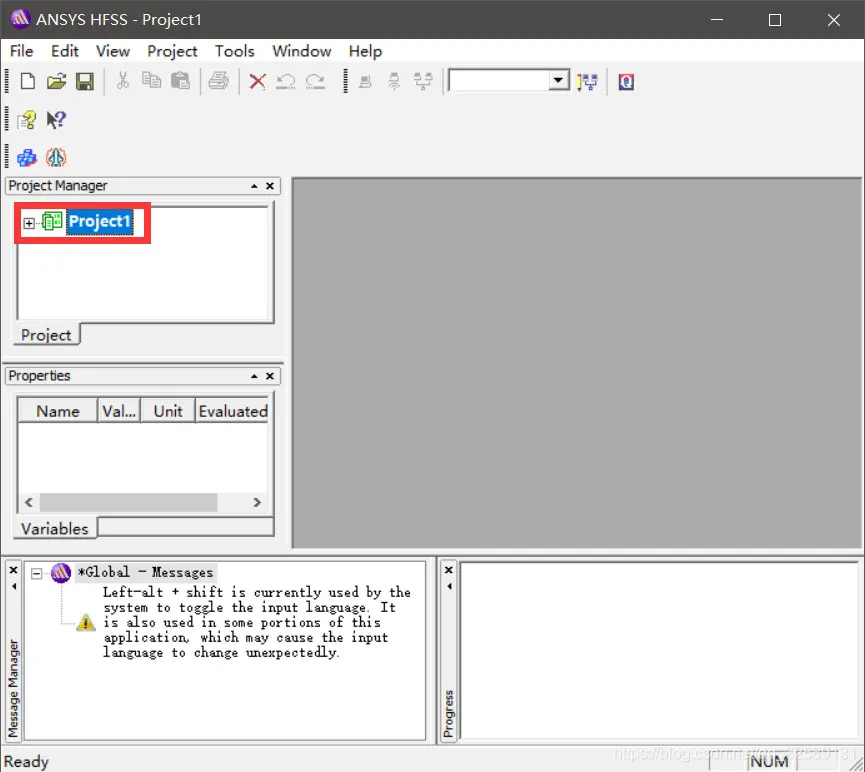Click the red circular design icon
This screenshot has height=772, width=865.
click(56, 158)
